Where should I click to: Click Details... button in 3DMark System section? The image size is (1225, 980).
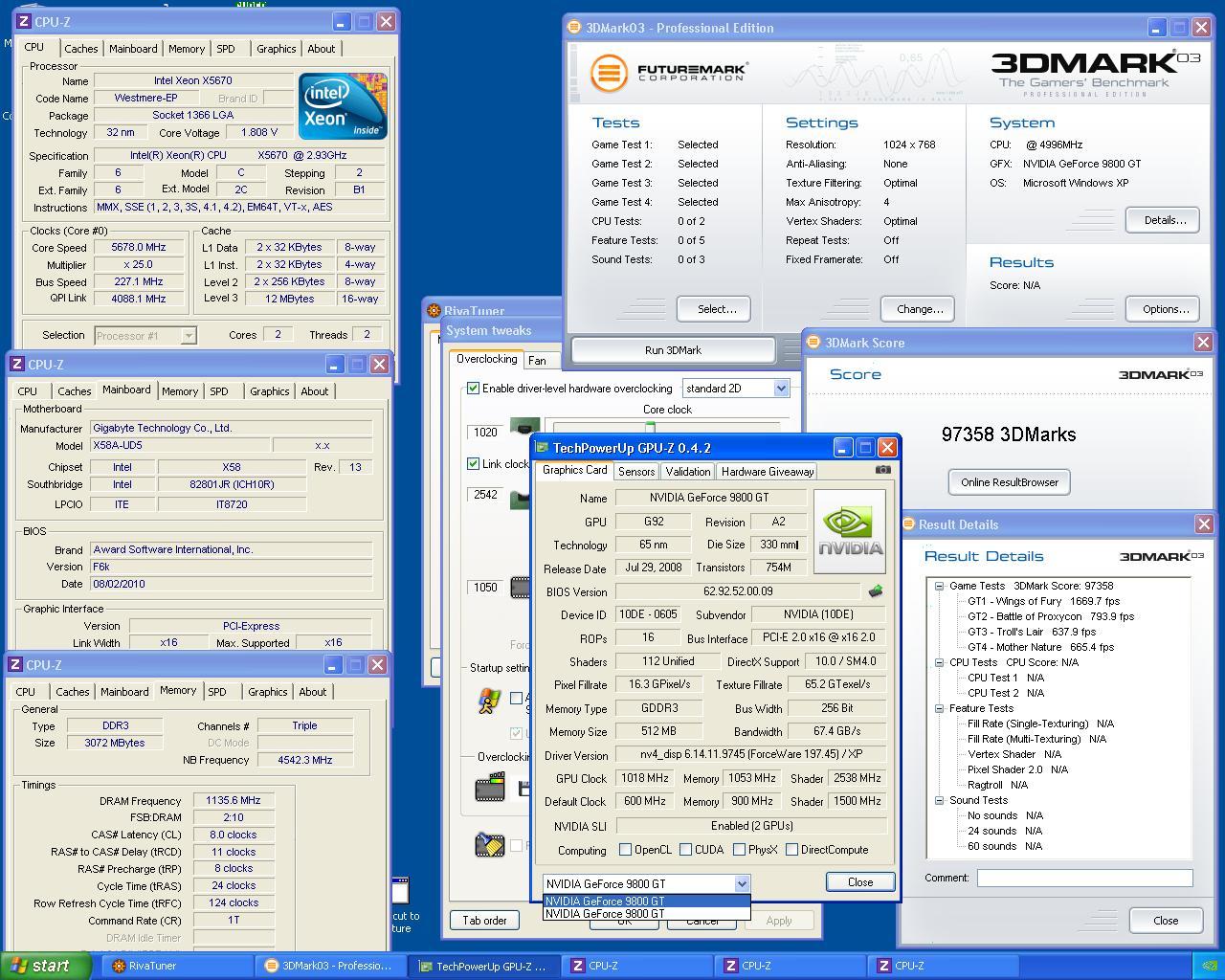tap(1165, 220)
